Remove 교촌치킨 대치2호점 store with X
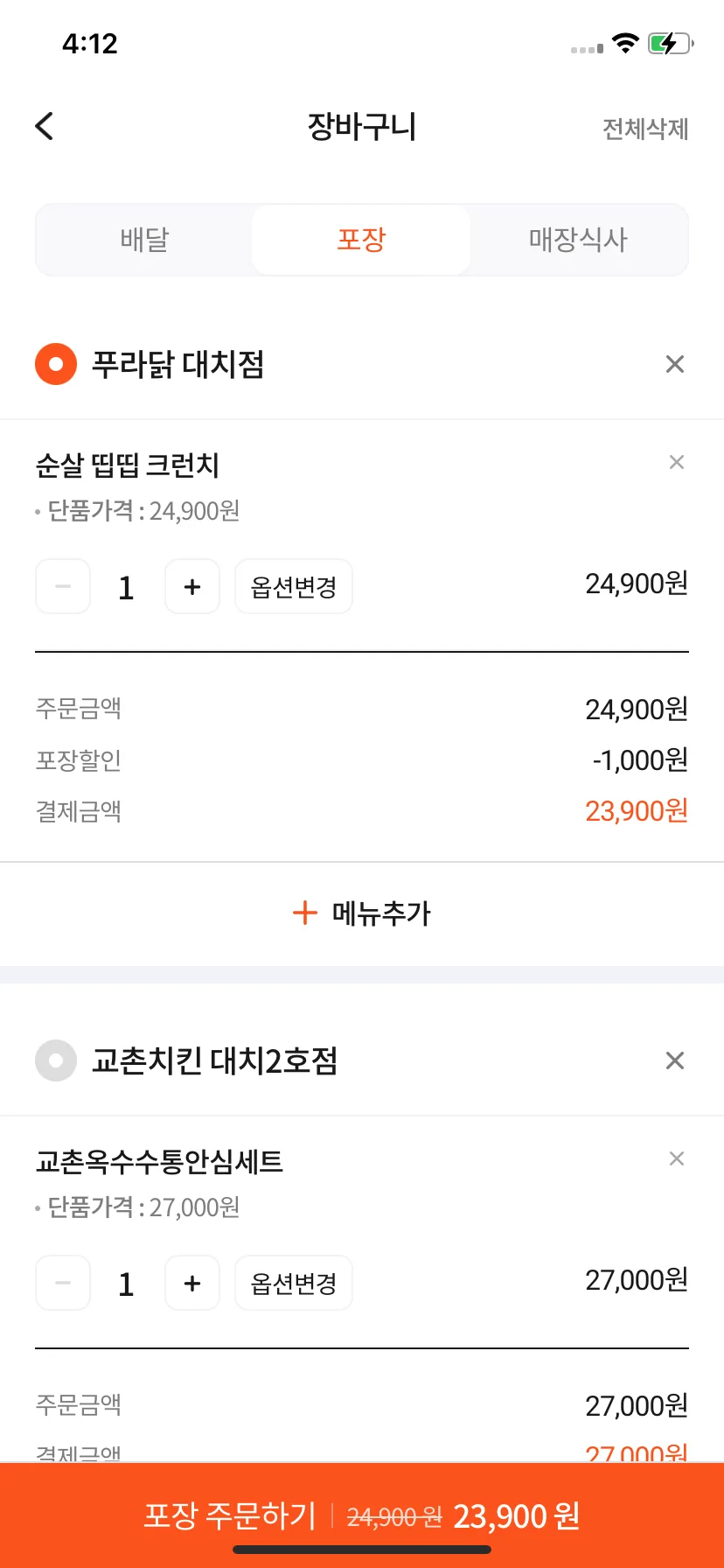This screenshot has width=724, height=1568. pyautogui.click(x=674, y=1060)
